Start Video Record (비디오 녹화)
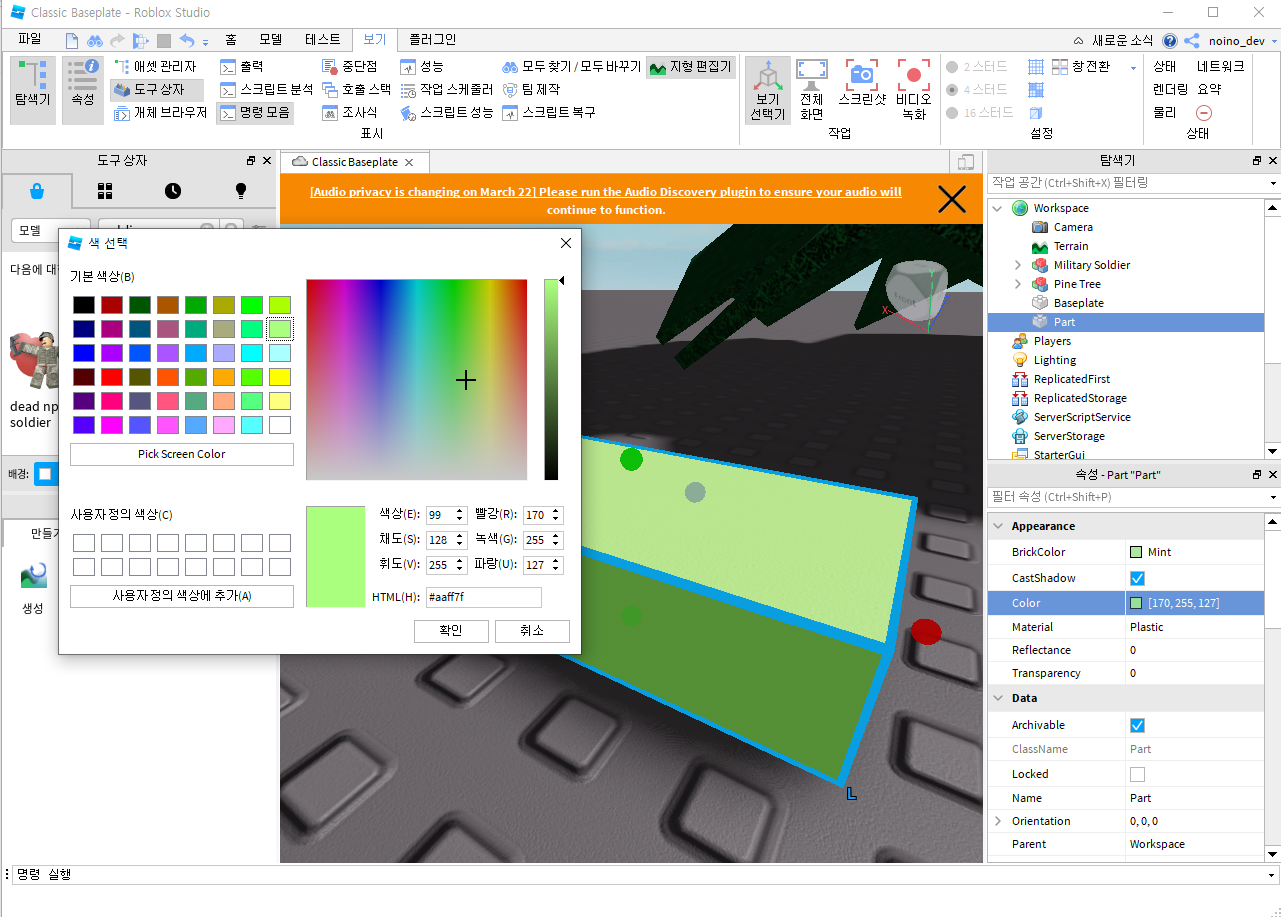The image size is (1281, 917). pos(914,90)
